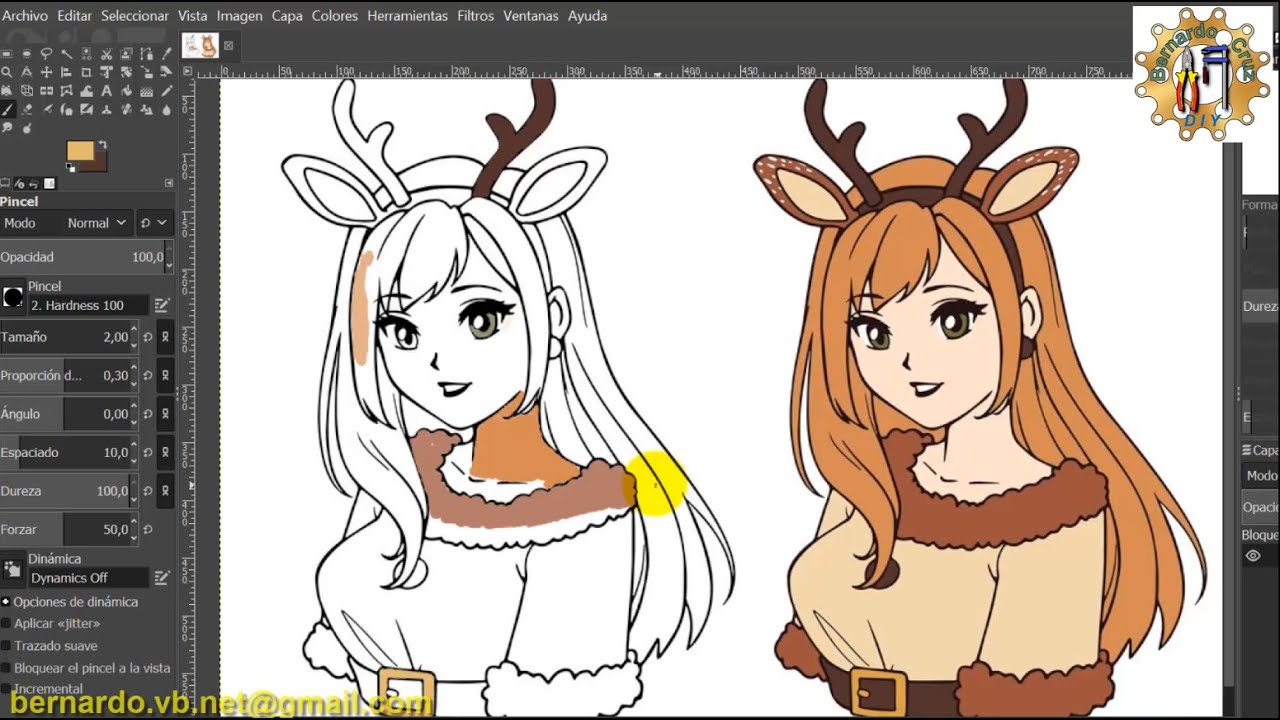Expand Opciones de dinámica section
The width and height of the screenshot is (1280, 720).
pos(6,602)
